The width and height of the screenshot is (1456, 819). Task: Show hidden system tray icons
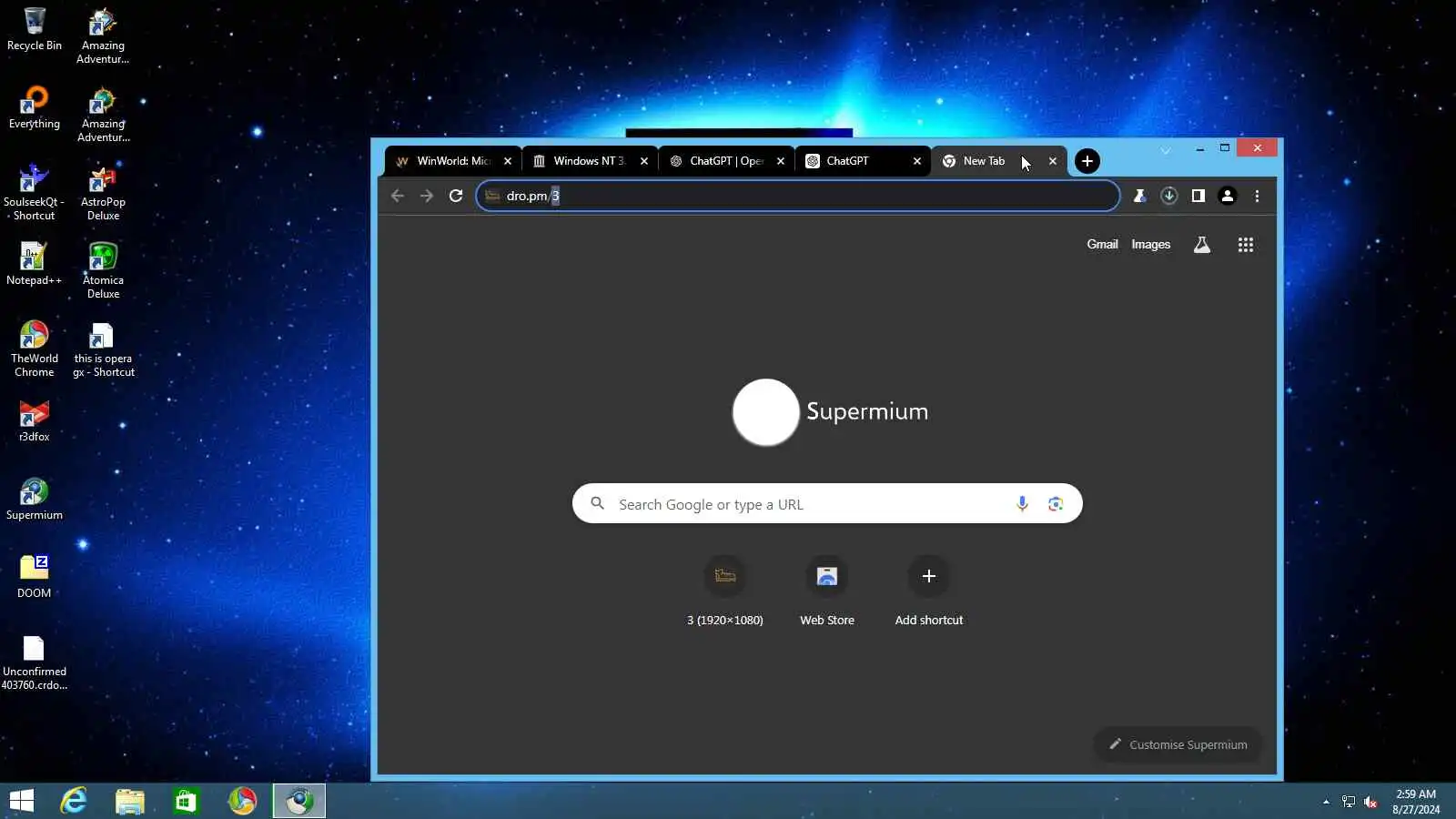click(1326, 802)
